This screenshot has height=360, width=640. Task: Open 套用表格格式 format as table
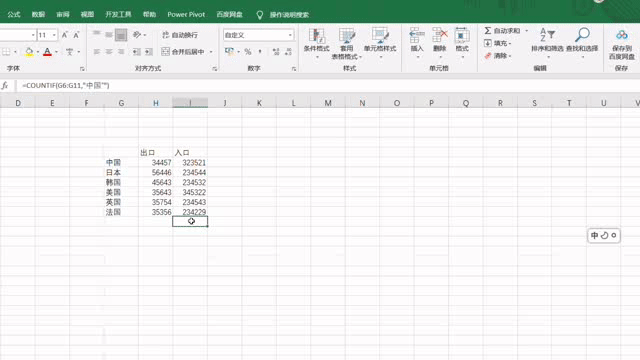[347, 44]
